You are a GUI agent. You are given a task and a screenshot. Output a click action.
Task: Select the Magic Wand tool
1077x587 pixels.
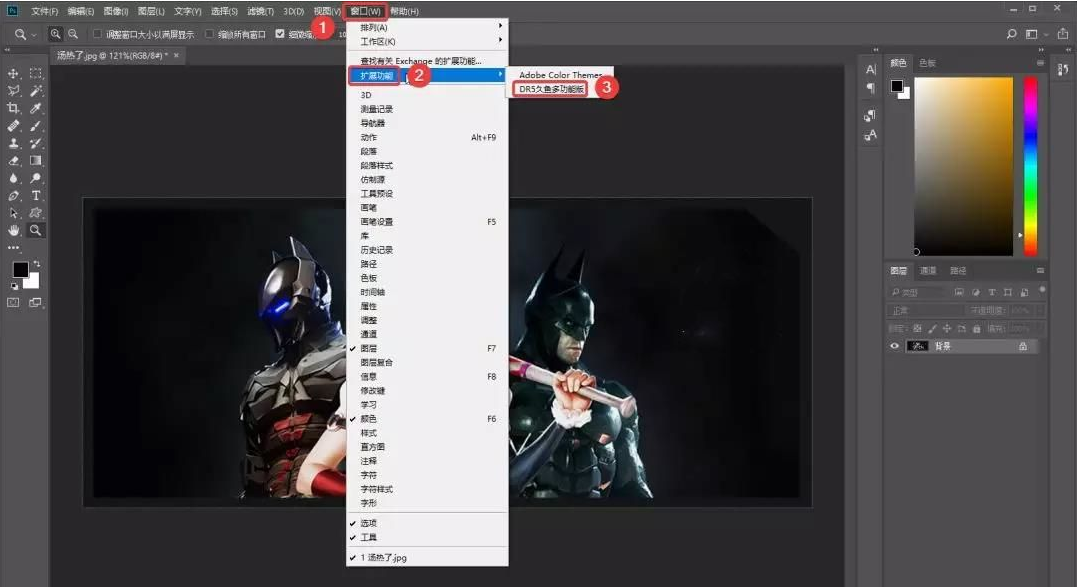[36, 91]
